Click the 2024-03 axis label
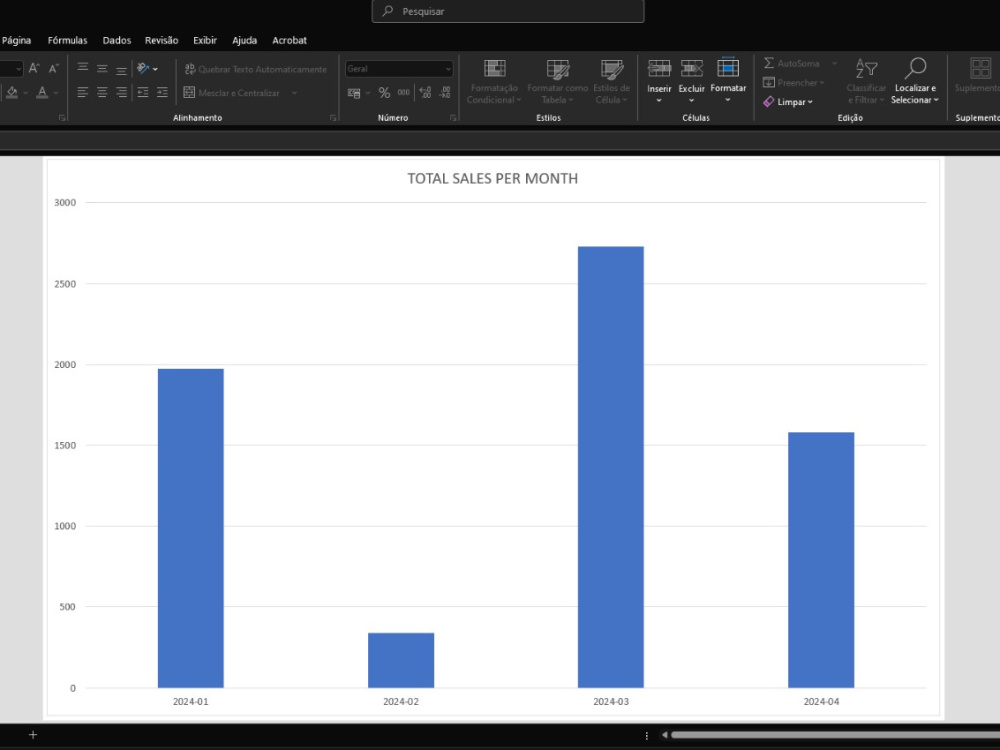 pyautogui.click(x=611, y=702)
